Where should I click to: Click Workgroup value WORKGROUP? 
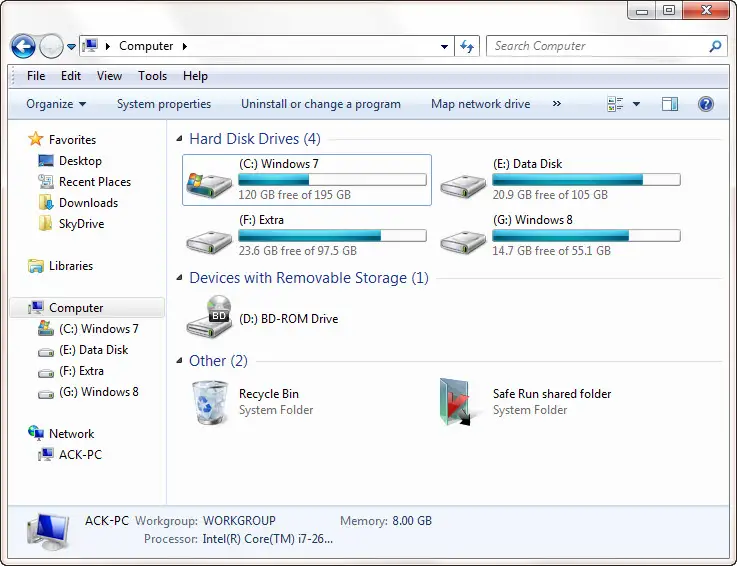(239, 521)
